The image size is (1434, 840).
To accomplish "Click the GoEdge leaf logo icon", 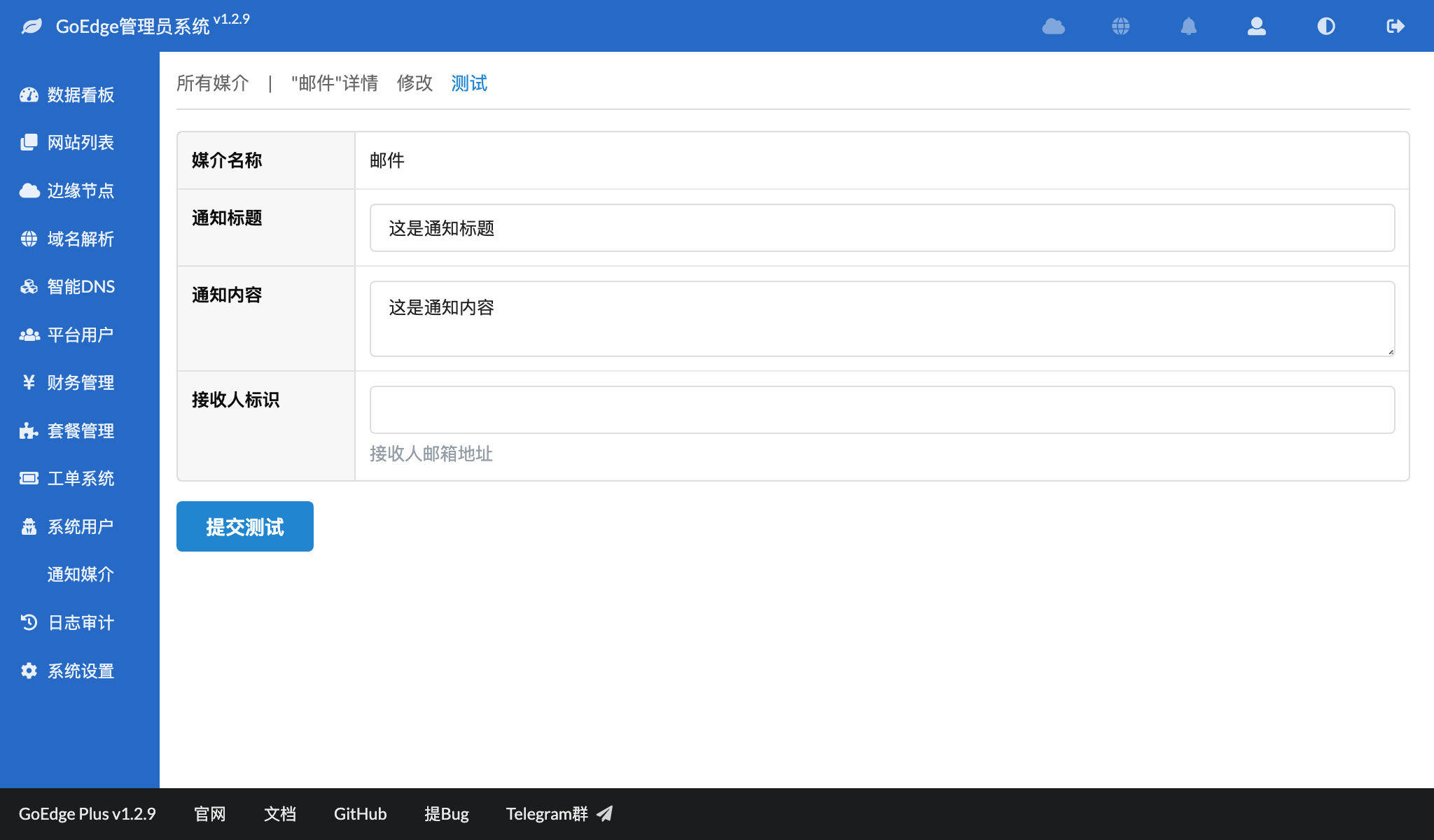I will click(32, 27).
